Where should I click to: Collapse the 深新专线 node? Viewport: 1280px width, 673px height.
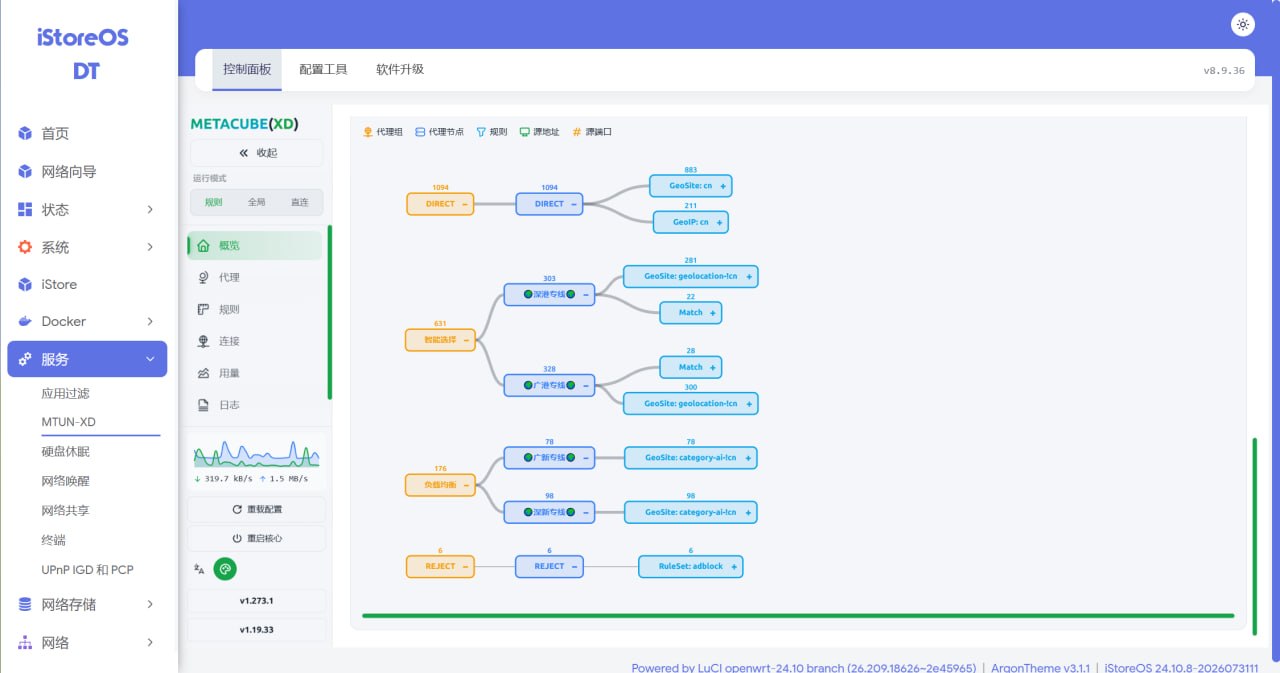coord(586,512)
